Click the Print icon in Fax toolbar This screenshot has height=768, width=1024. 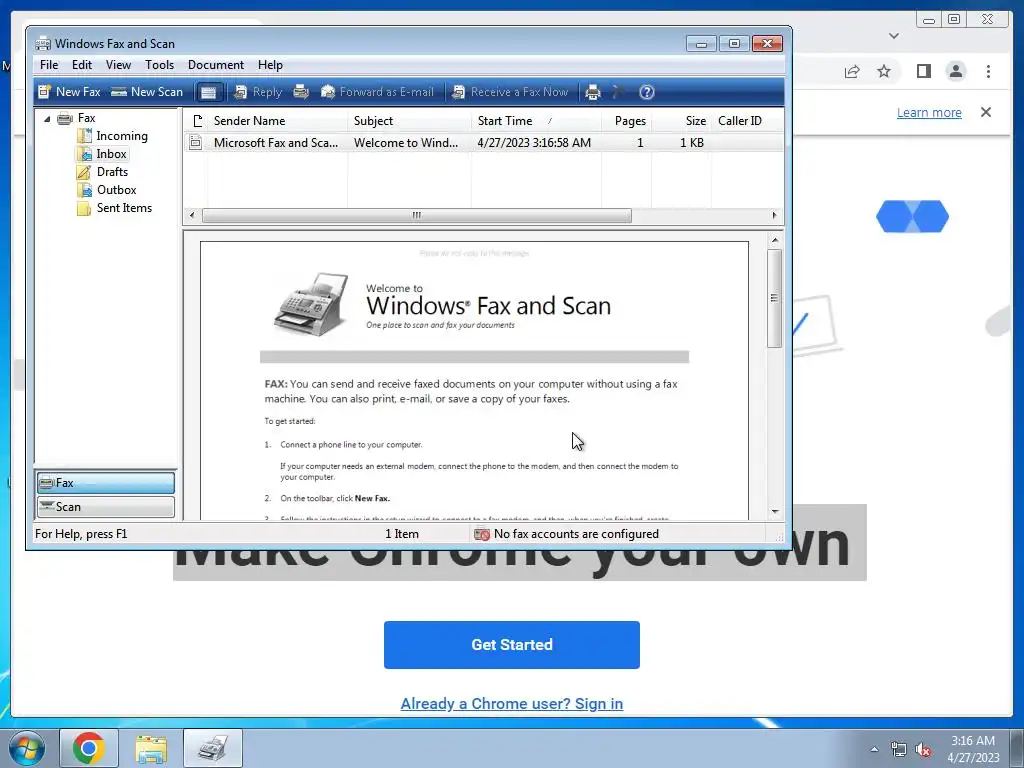pyautogui.click(x=593, y=92)
